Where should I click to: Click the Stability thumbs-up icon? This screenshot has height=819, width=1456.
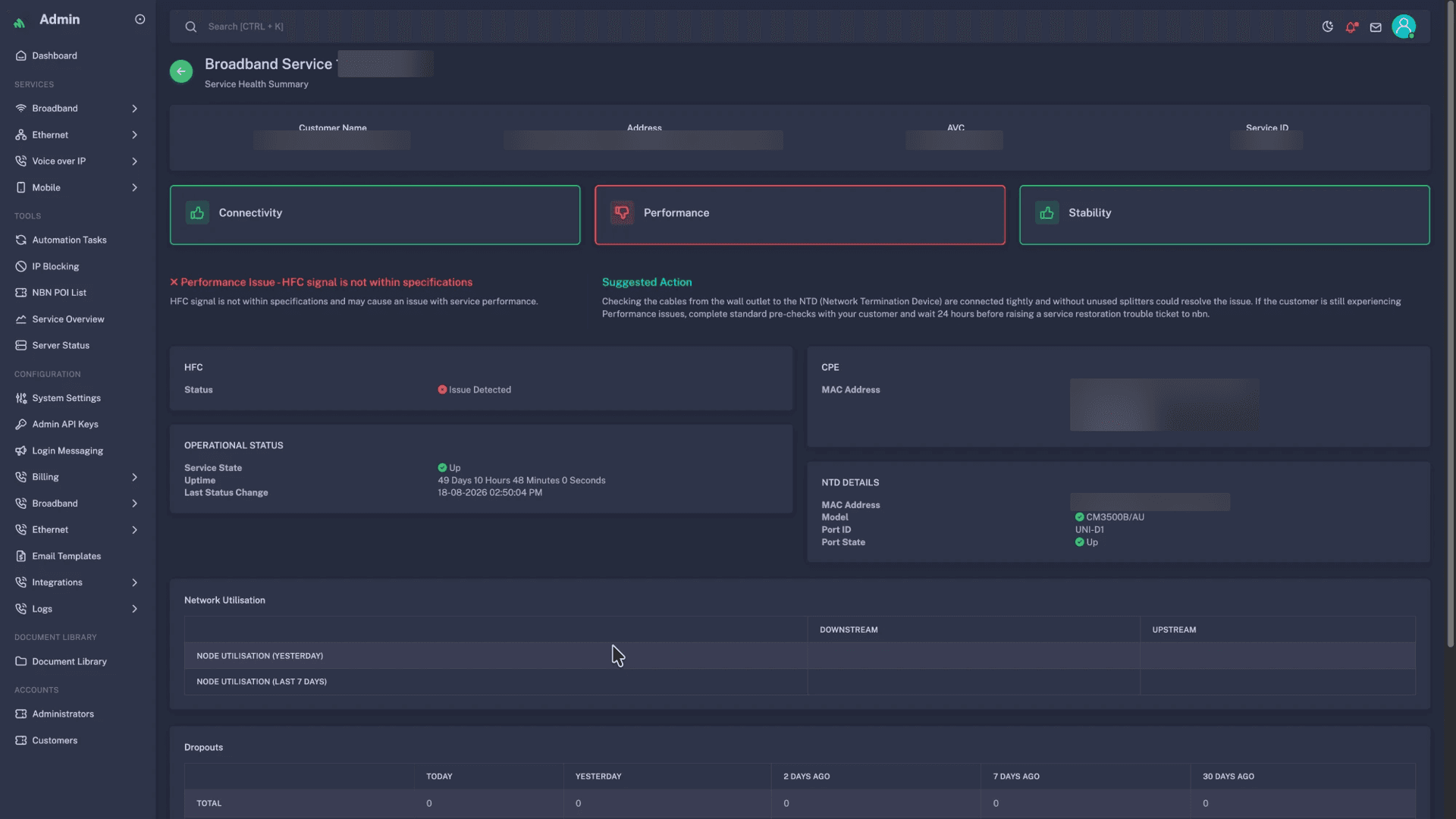[1046, 213]
